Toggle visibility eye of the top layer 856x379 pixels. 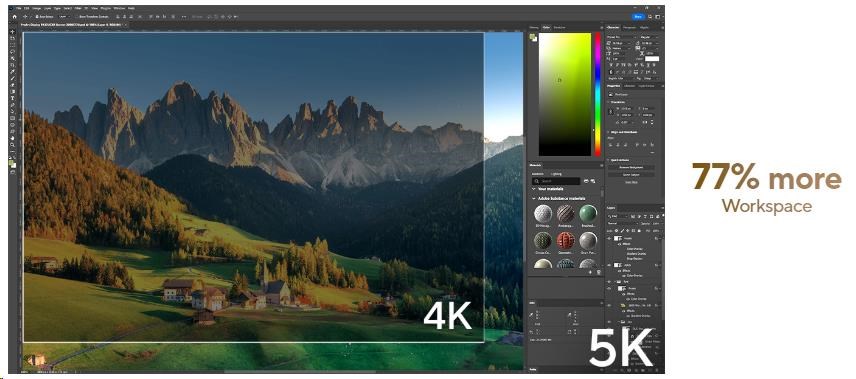point(609,239)
